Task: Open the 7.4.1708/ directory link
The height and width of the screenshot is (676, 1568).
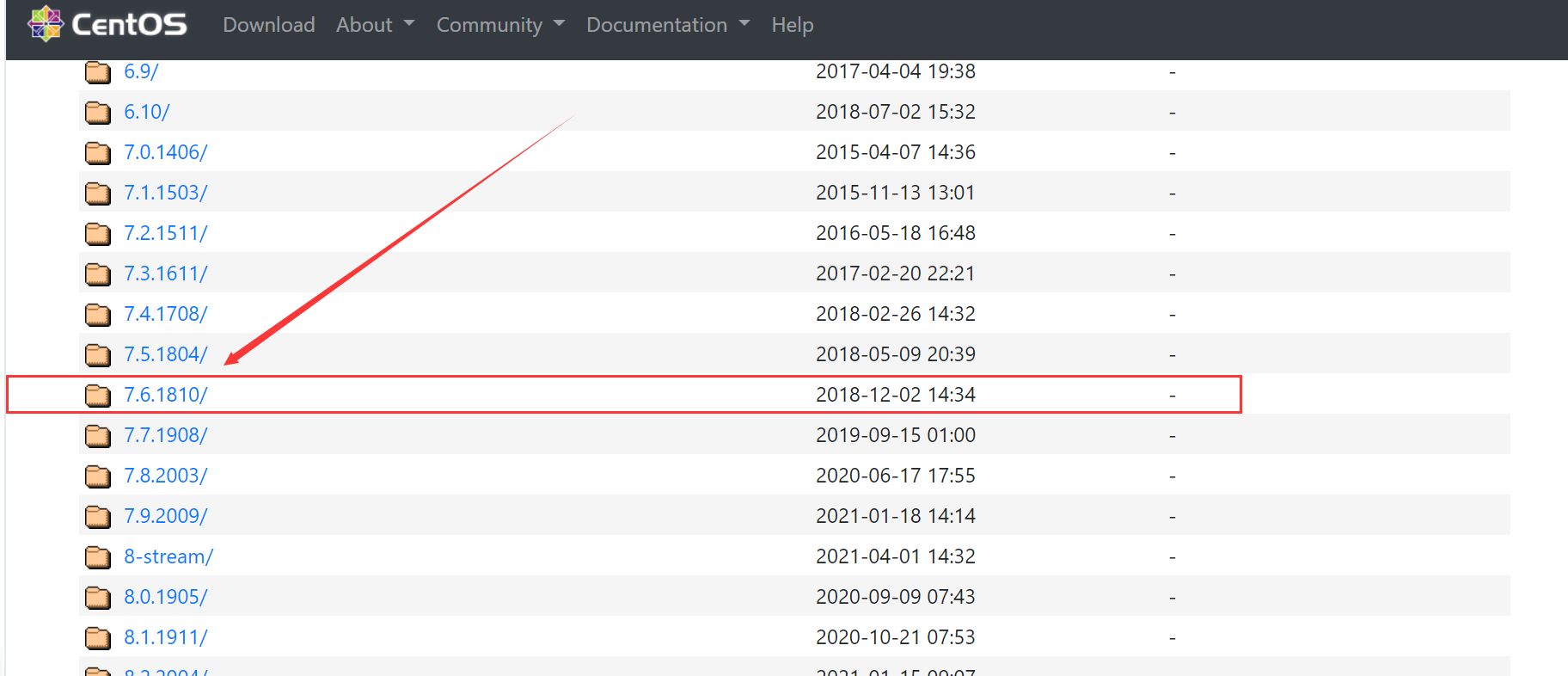Action: pyautogui.click(x=166, y=314)
